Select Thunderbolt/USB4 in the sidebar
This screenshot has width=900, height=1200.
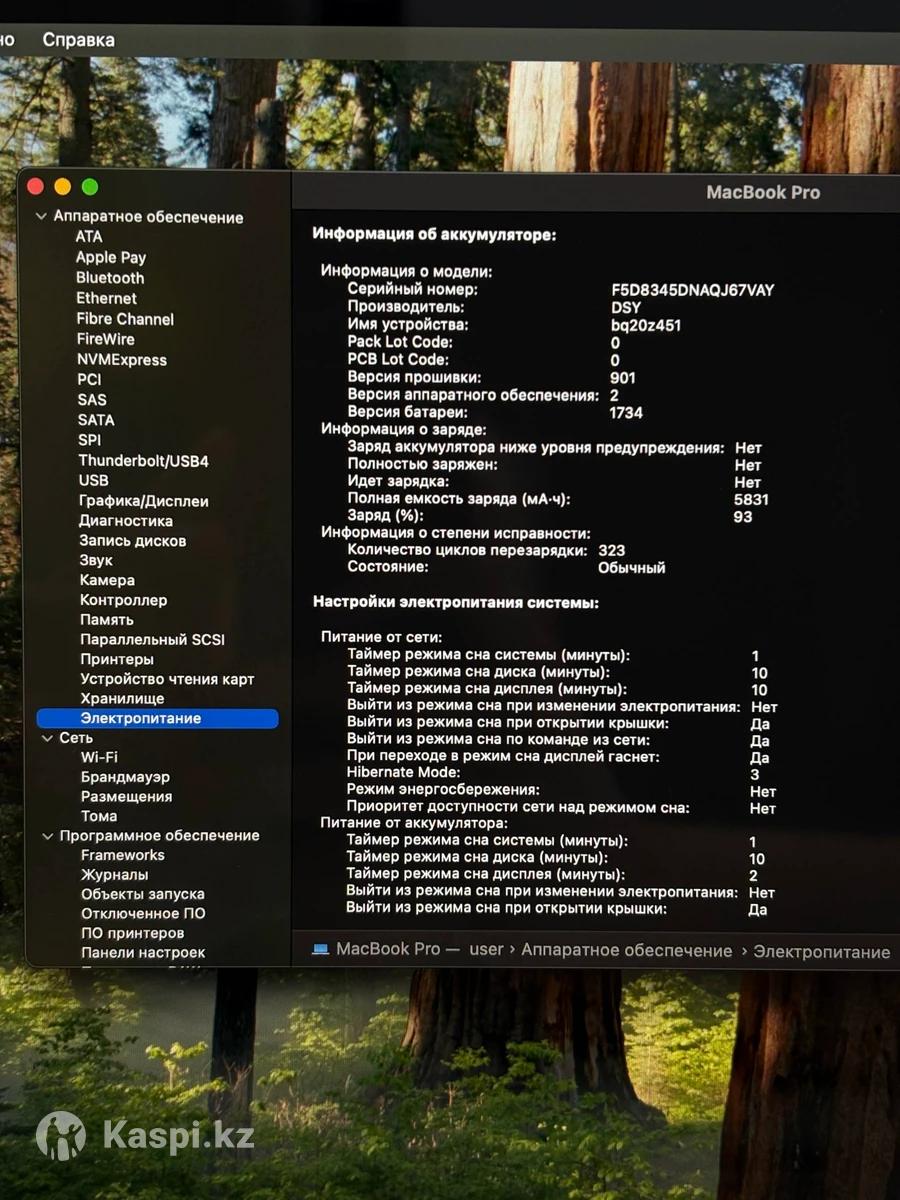(143, 461)
